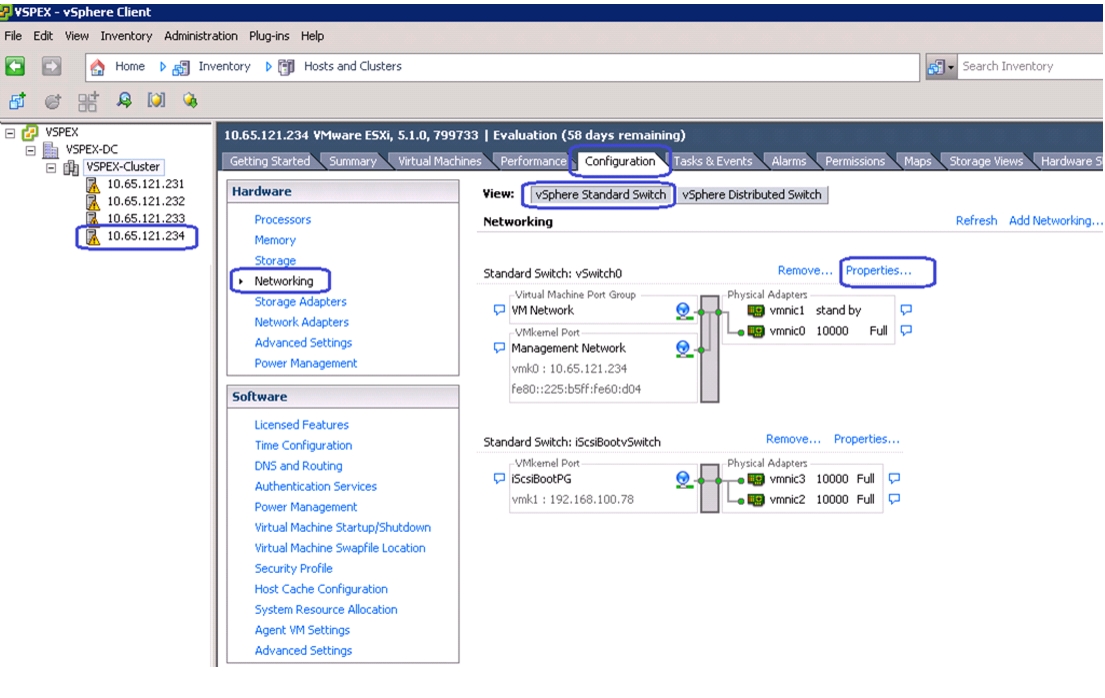The width and height of the screenshot is (1105, 698).
Task: Select host 10.65.121.231 in the tree
Action: pyautogui.click(x=145, y=184)
